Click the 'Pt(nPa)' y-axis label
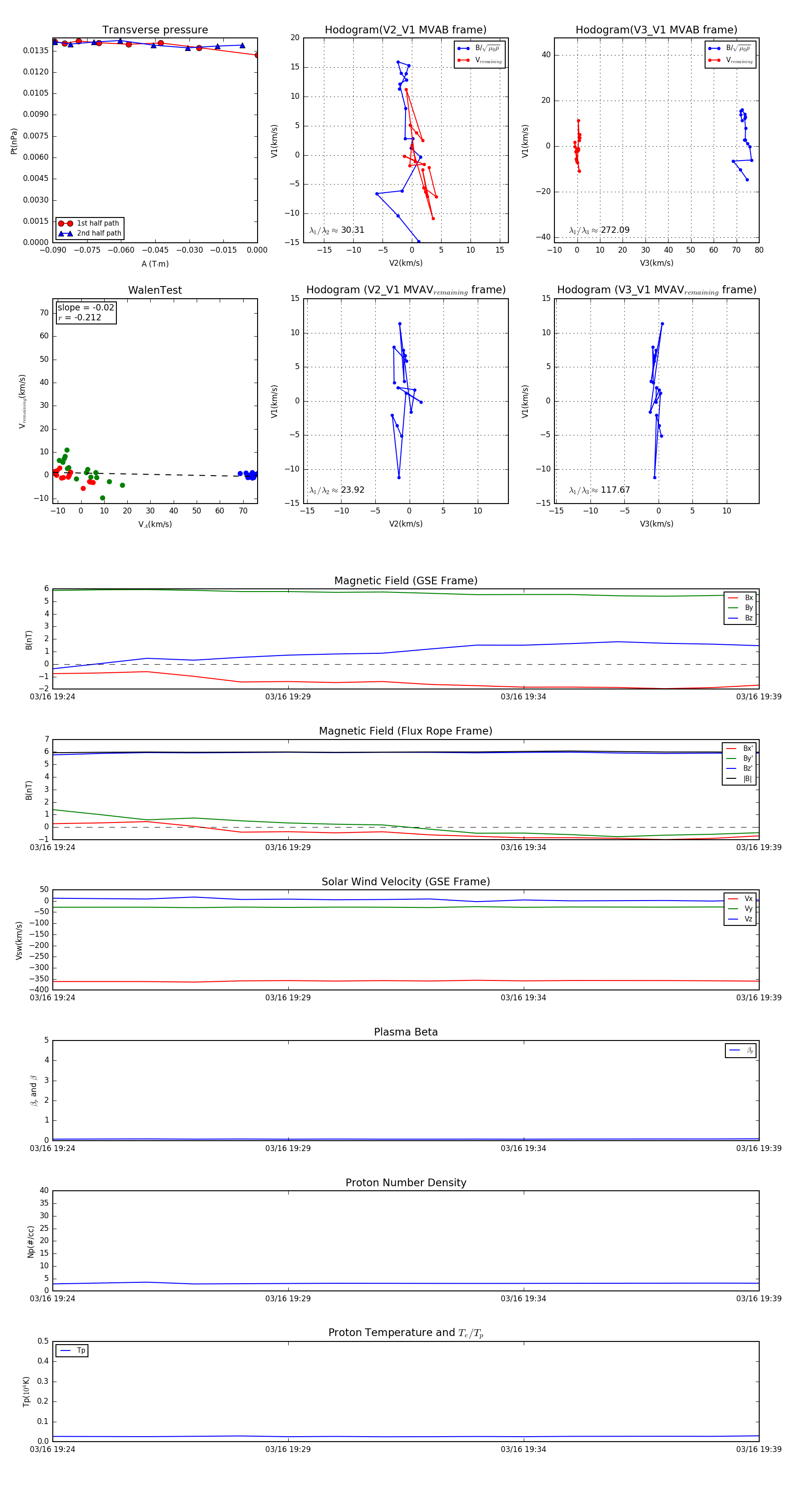The height and width of the screenshot is (1489, 812). pyautogui.click(x=14, y=140)
